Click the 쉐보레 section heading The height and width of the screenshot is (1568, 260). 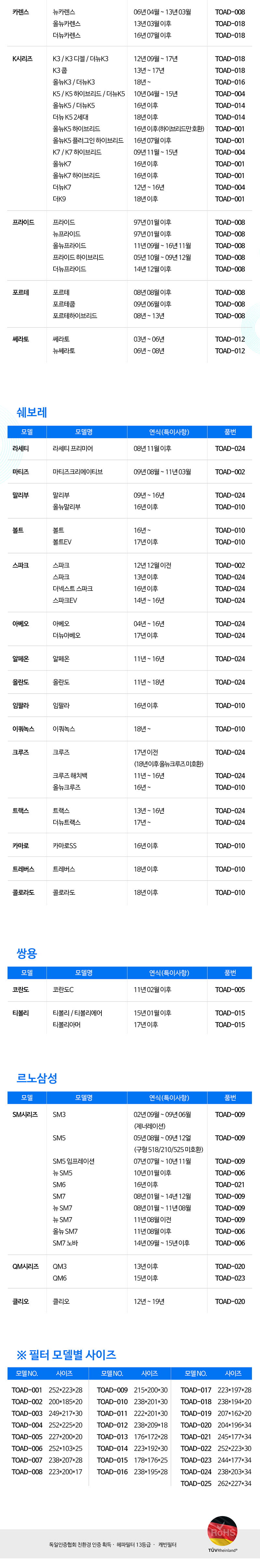32,412
